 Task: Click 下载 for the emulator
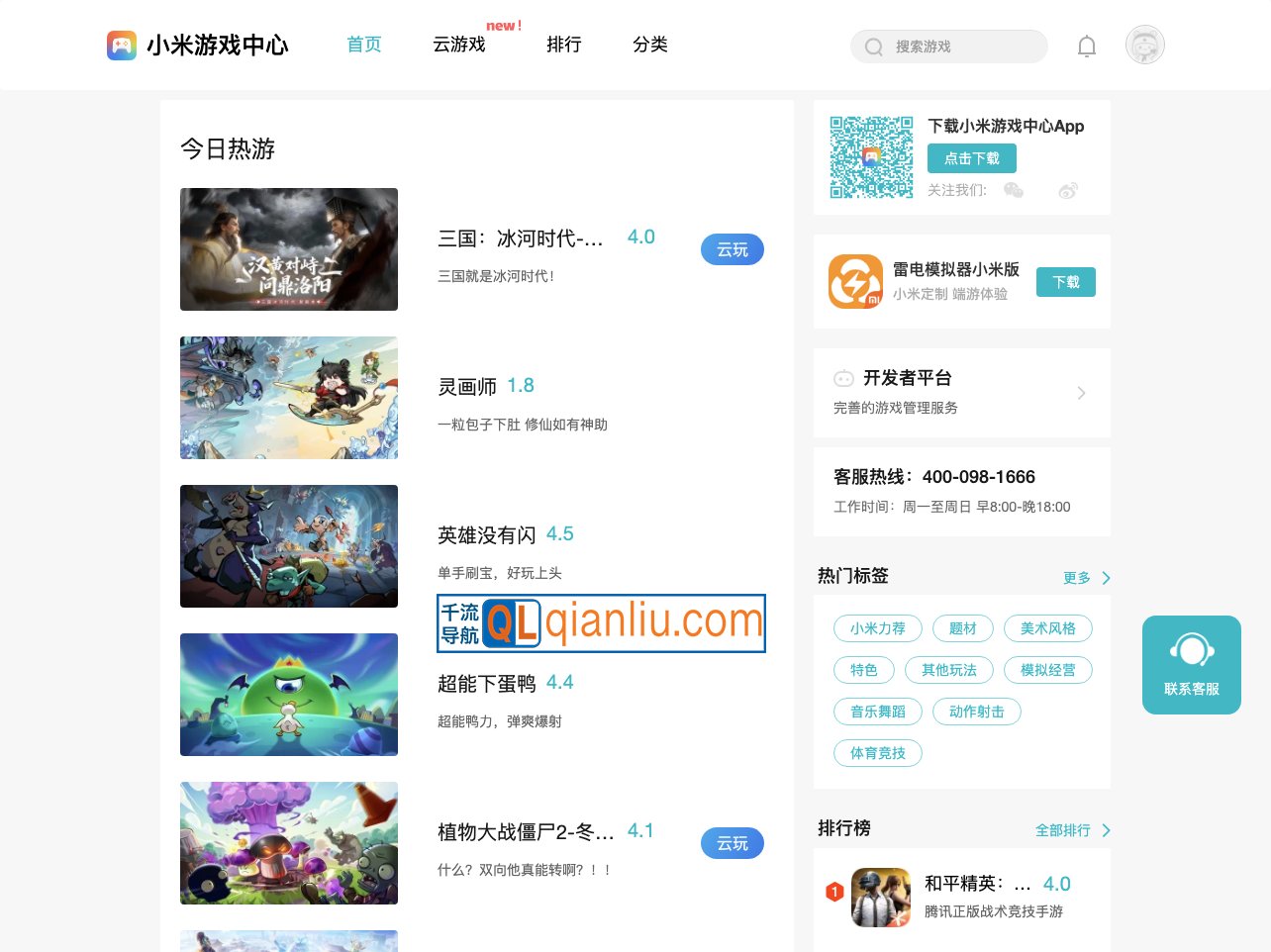click(x=1066, y=281)
